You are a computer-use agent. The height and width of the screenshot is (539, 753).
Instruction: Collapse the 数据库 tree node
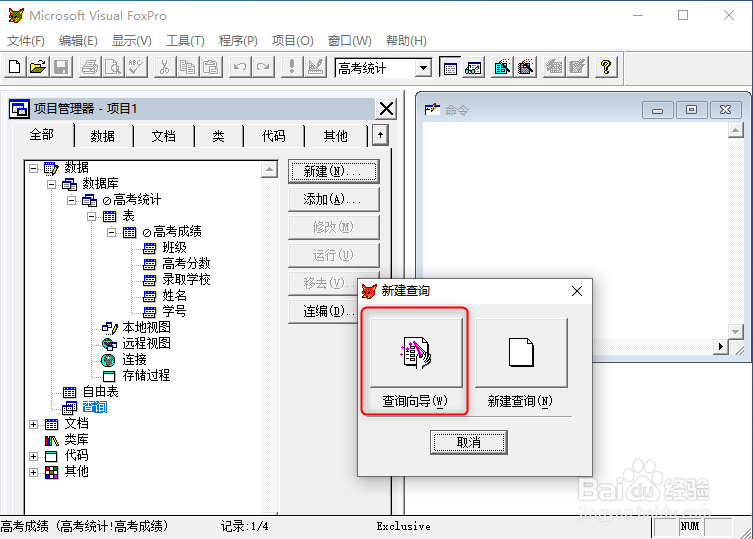(x=51, y=184)
